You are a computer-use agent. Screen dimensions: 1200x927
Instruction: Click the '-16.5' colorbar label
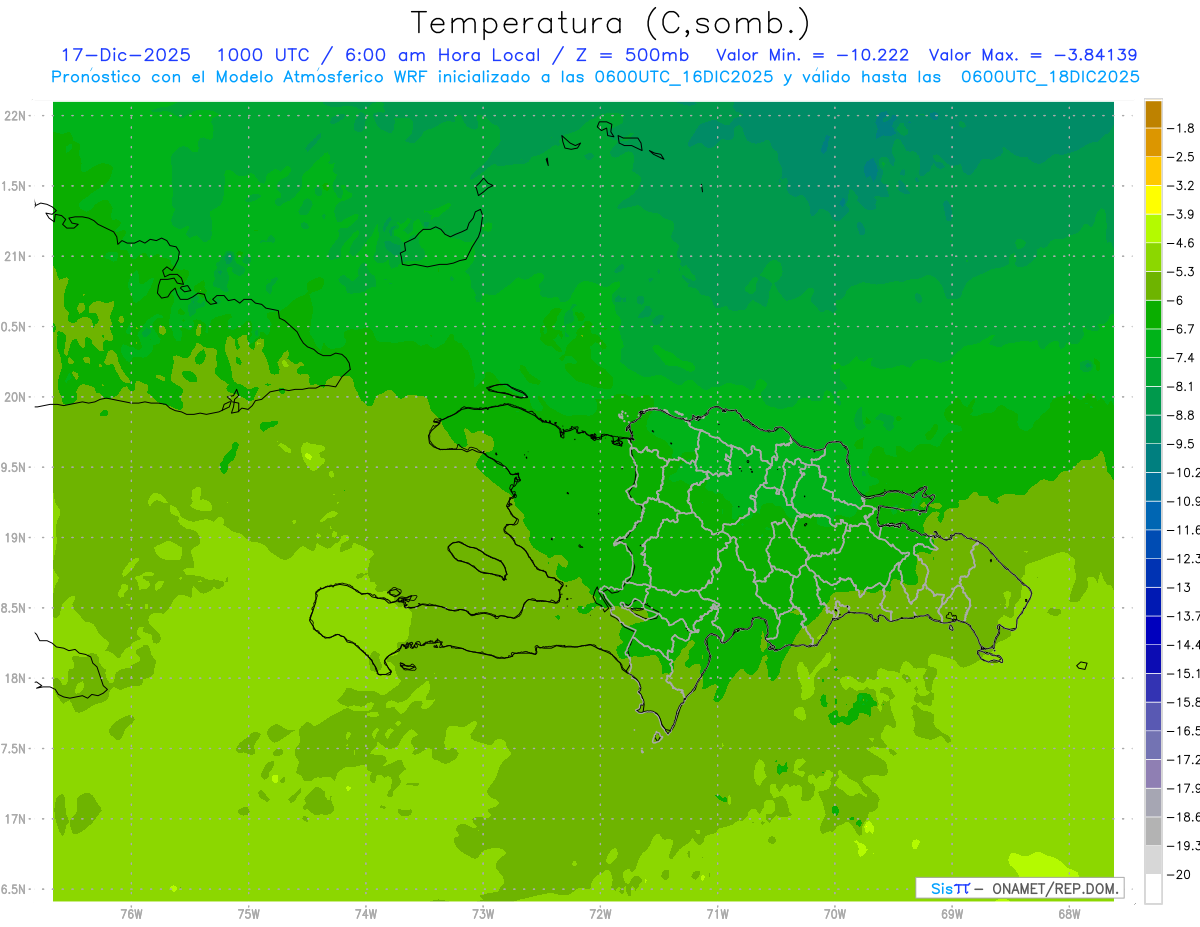tap(1184, 731)
